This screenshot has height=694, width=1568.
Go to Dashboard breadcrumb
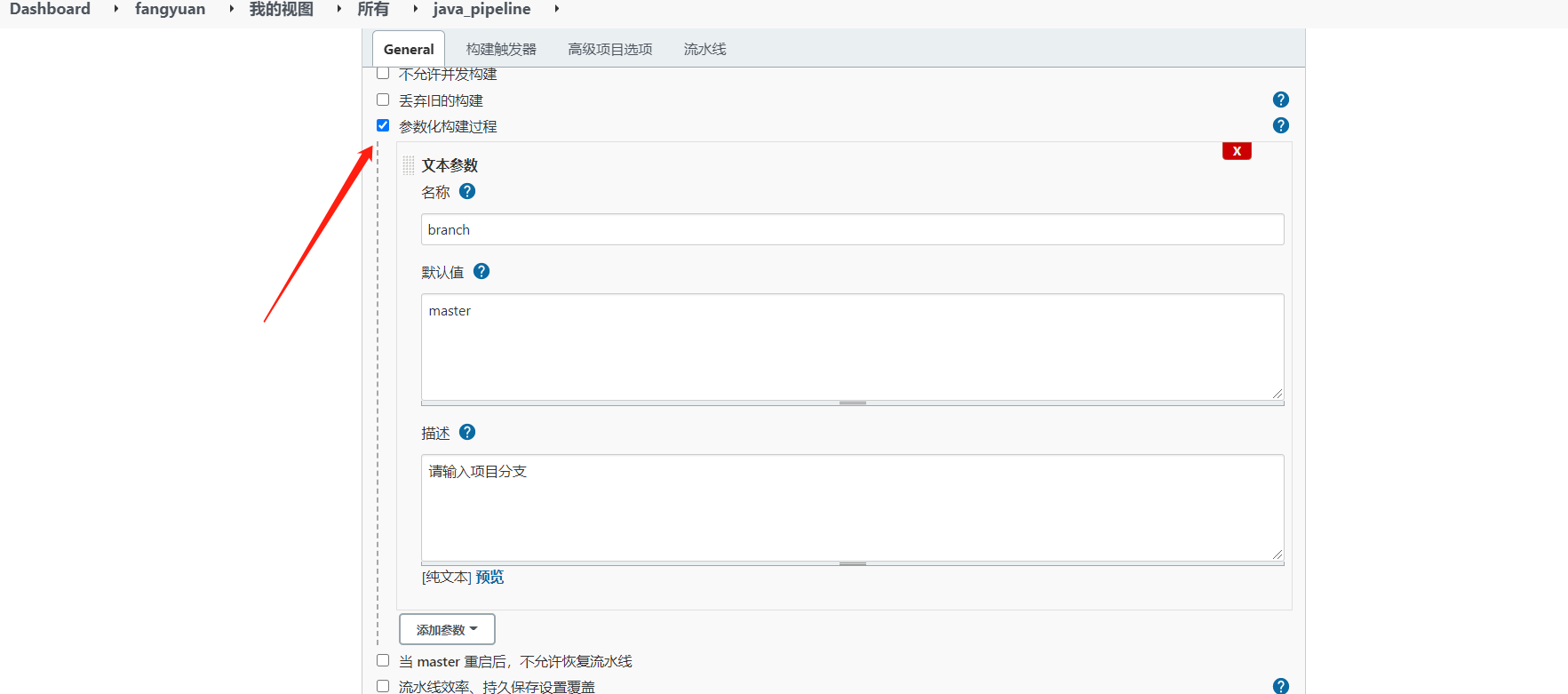click(x=50, y=9)
